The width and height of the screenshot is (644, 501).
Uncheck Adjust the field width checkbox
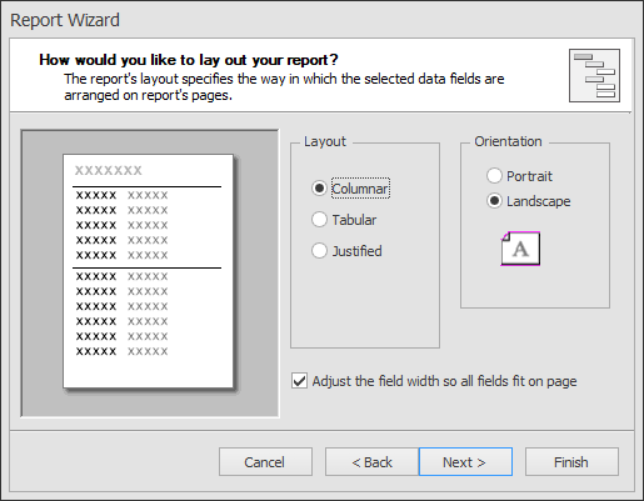coord(299,381)
